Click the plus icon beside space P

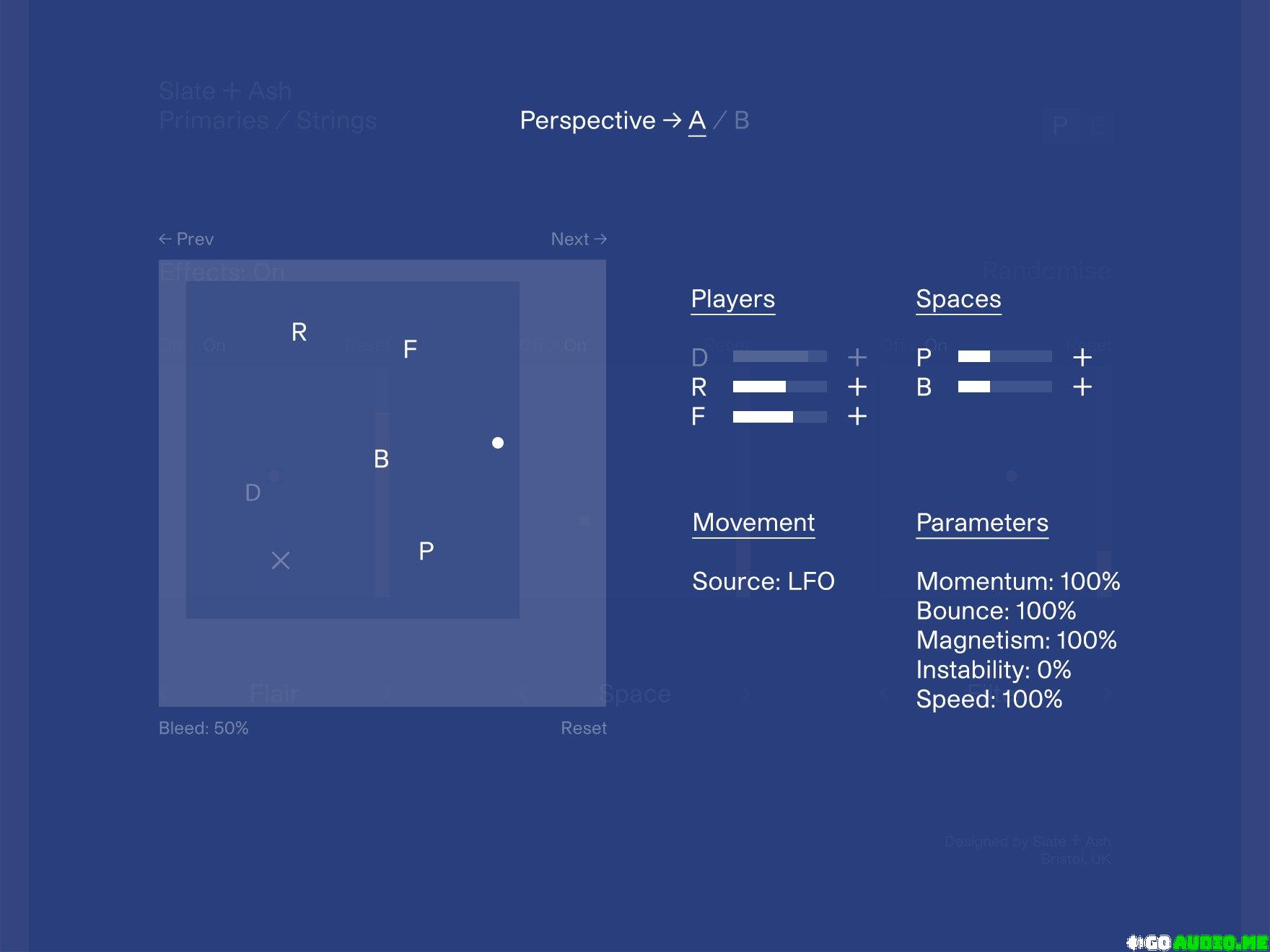1082,357
